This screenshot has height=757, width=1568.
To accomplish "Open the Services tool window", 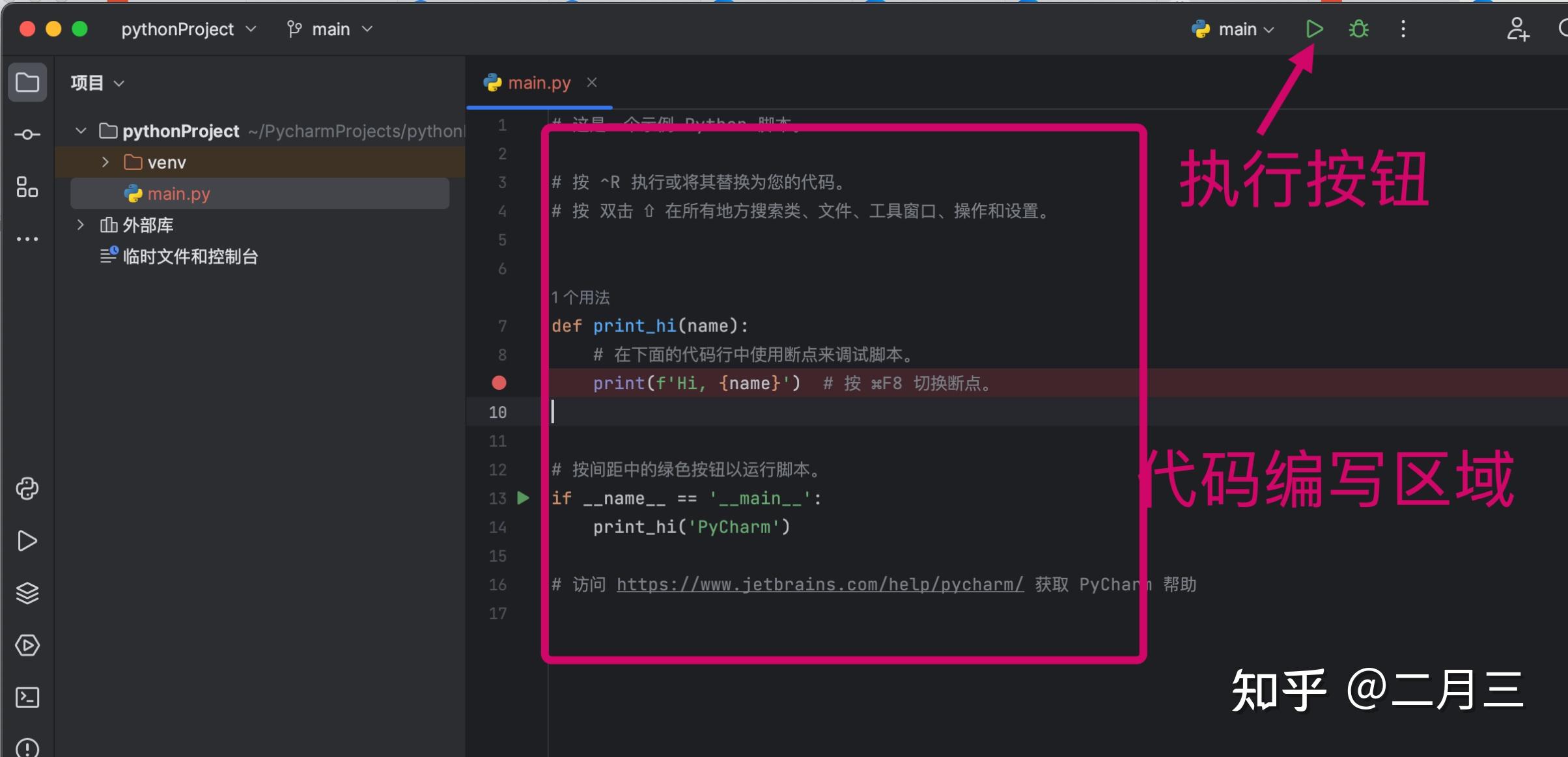I will point(27,646).
